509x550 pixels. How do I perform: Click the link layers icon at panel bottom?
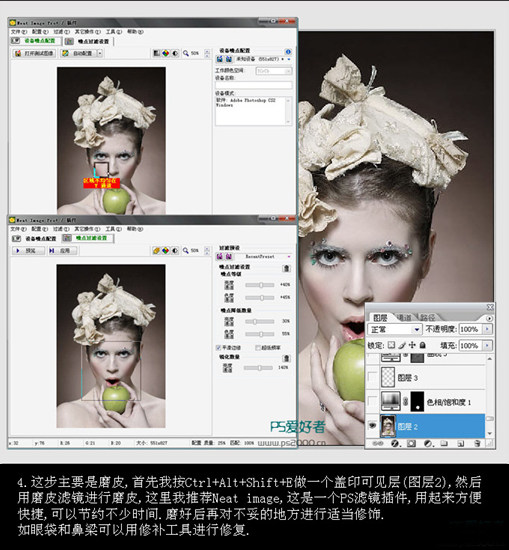click(378, 444)
